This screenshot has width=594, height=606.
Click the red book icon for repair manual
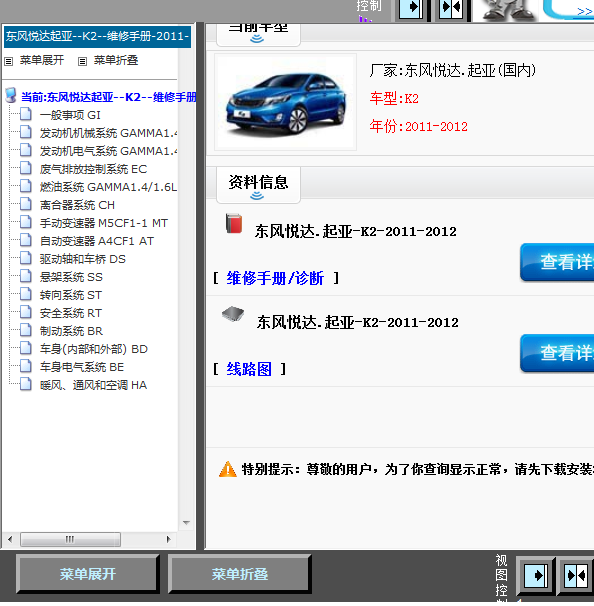[234, 223]
